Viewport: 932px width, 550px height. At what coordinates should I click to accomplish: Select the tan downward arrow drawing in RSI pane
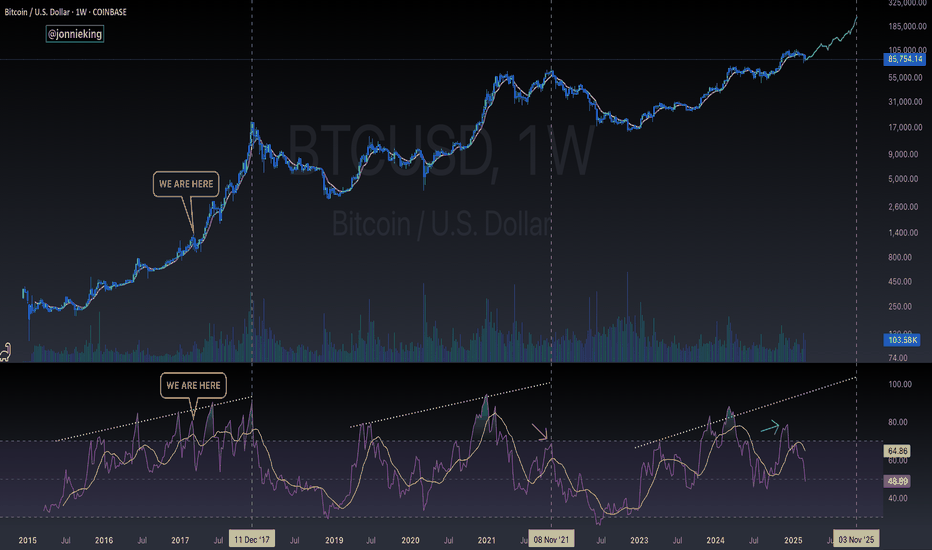click(540, 432)
